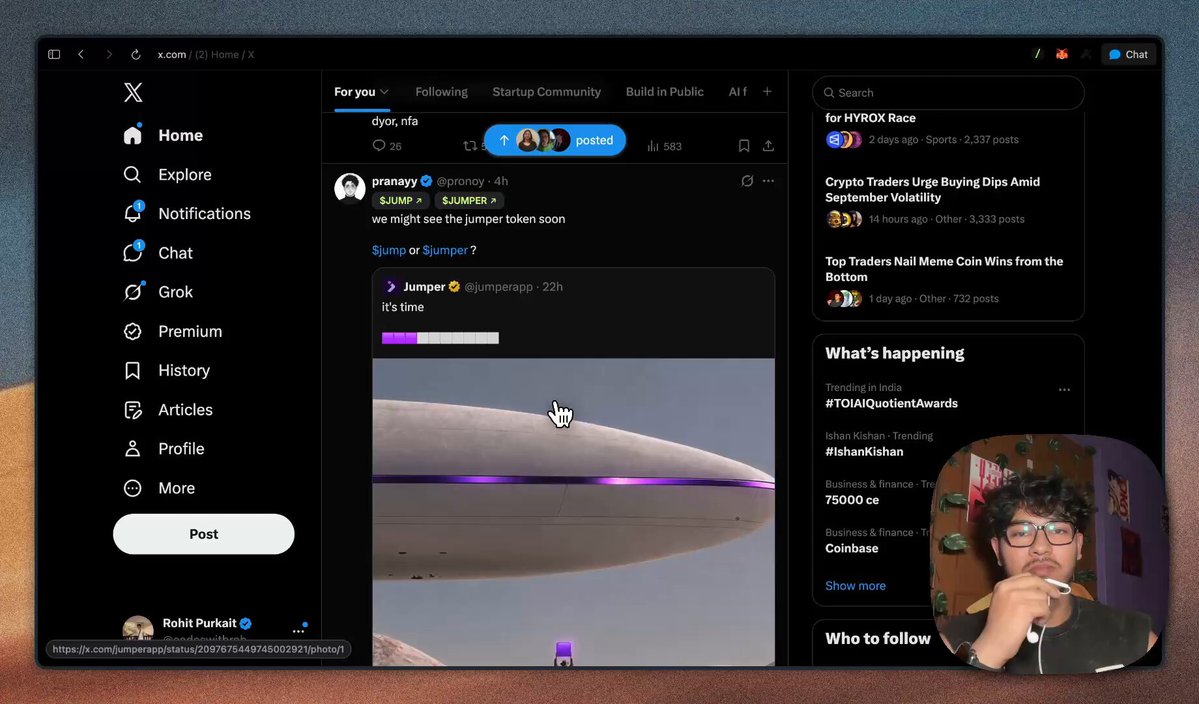Viewport: 1199px width, 704px height.
Task: Click the $jumper cashtag in the post text
Action: [x=445, y=250]
